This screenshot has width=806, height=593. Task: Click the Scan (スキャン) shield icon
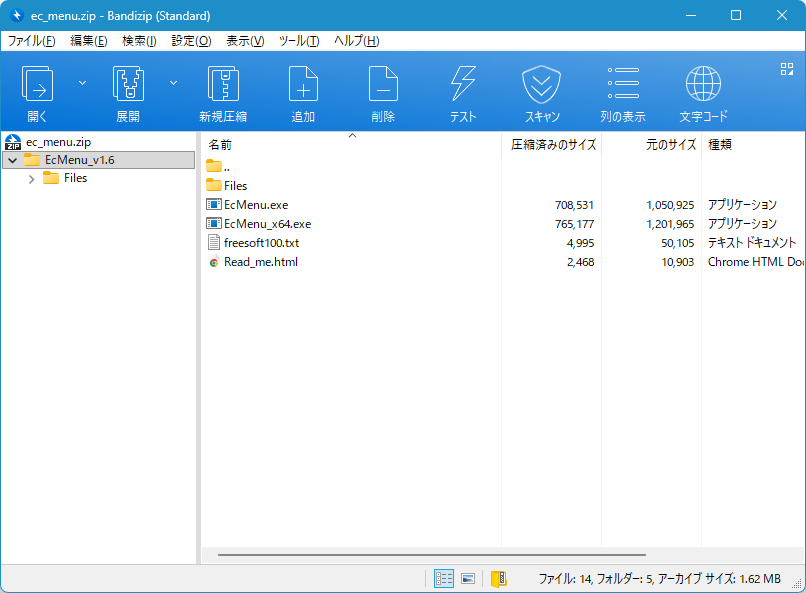pyautogui.click(x=541, y=84)
